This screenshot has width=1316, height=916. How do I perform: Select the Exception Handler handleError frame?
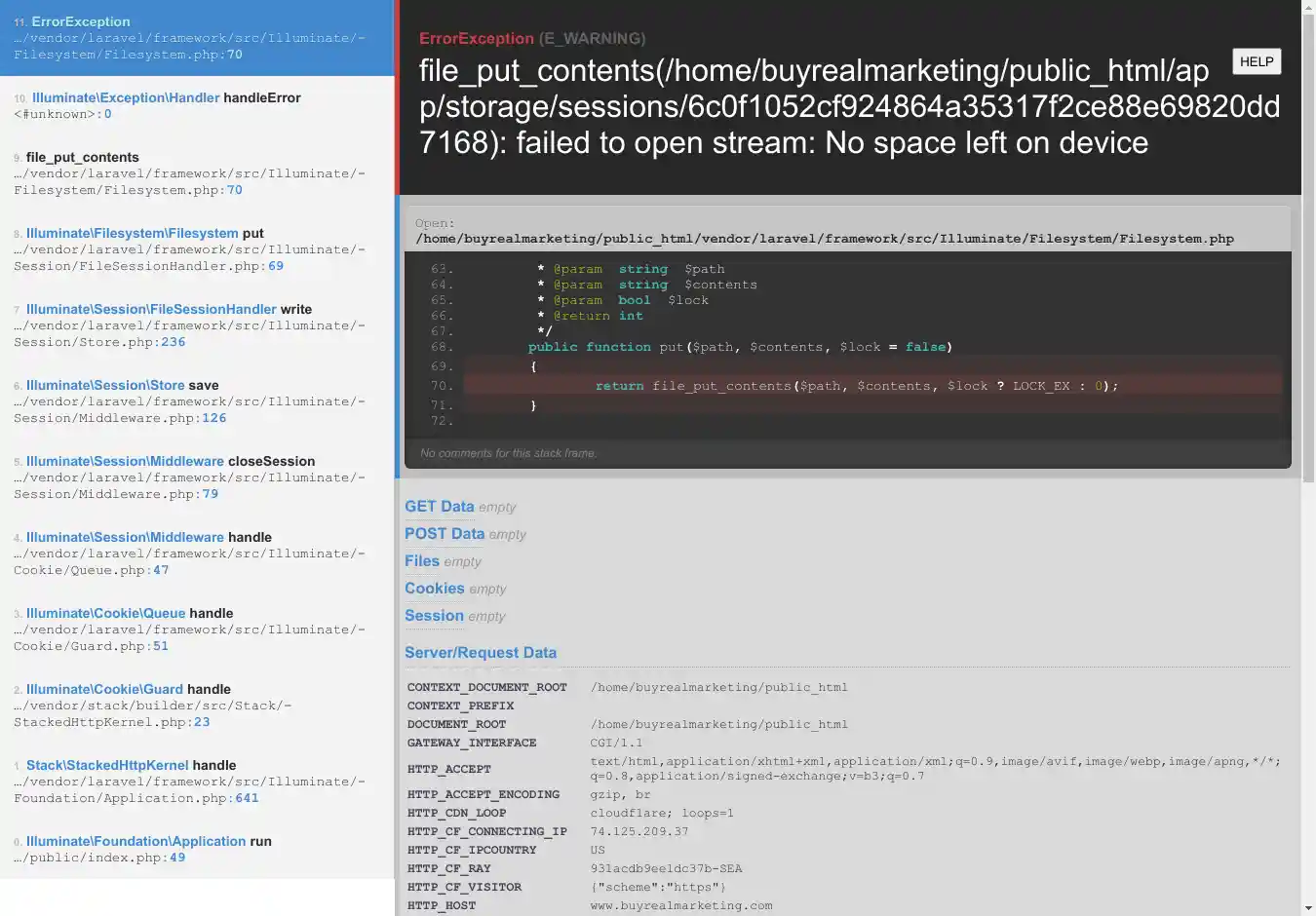pyautogui.click(x=195, y=105)
